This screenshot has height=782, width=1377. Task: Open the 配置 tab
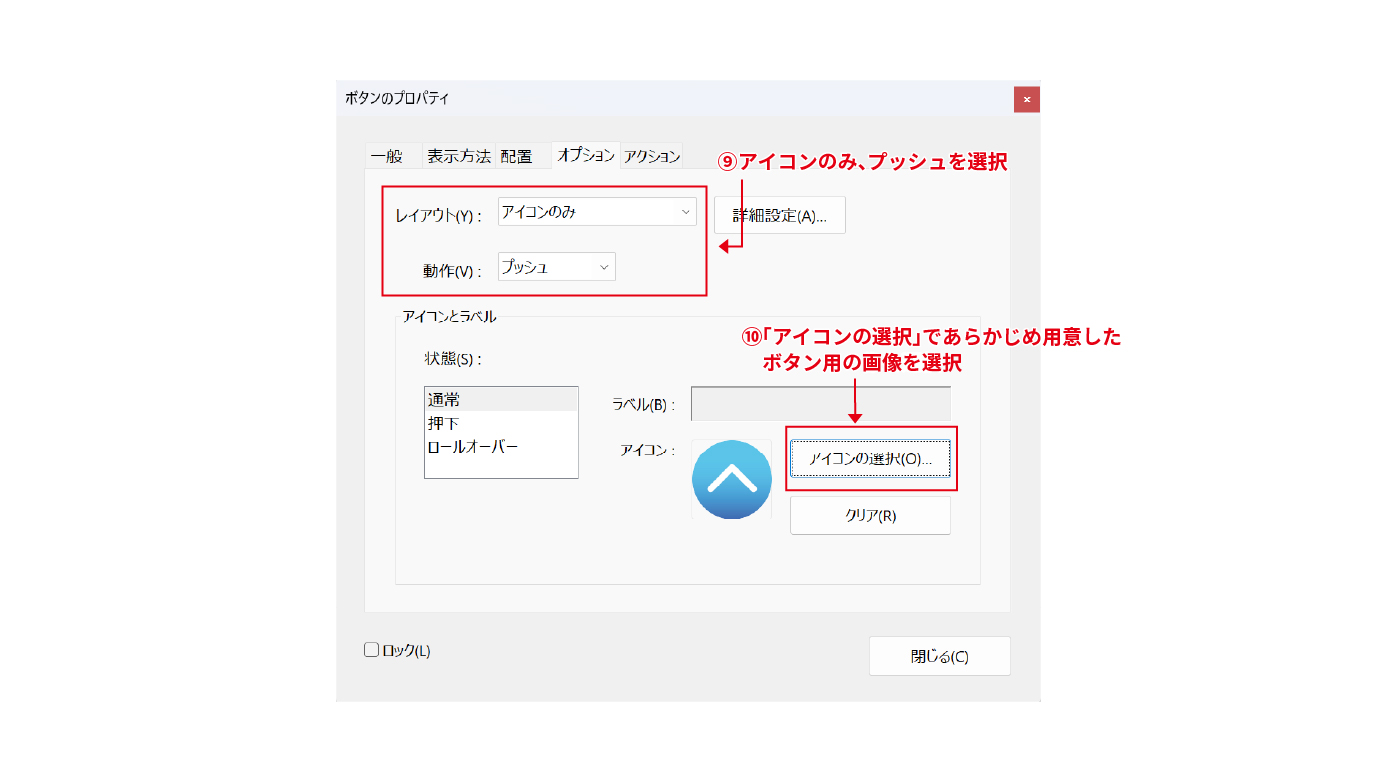tap(516, 156)
